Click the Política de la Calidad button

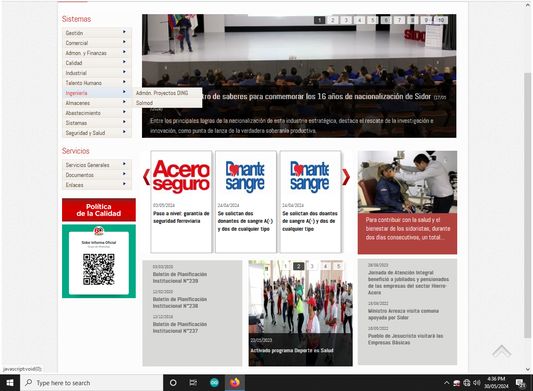(x=99, y=210)
